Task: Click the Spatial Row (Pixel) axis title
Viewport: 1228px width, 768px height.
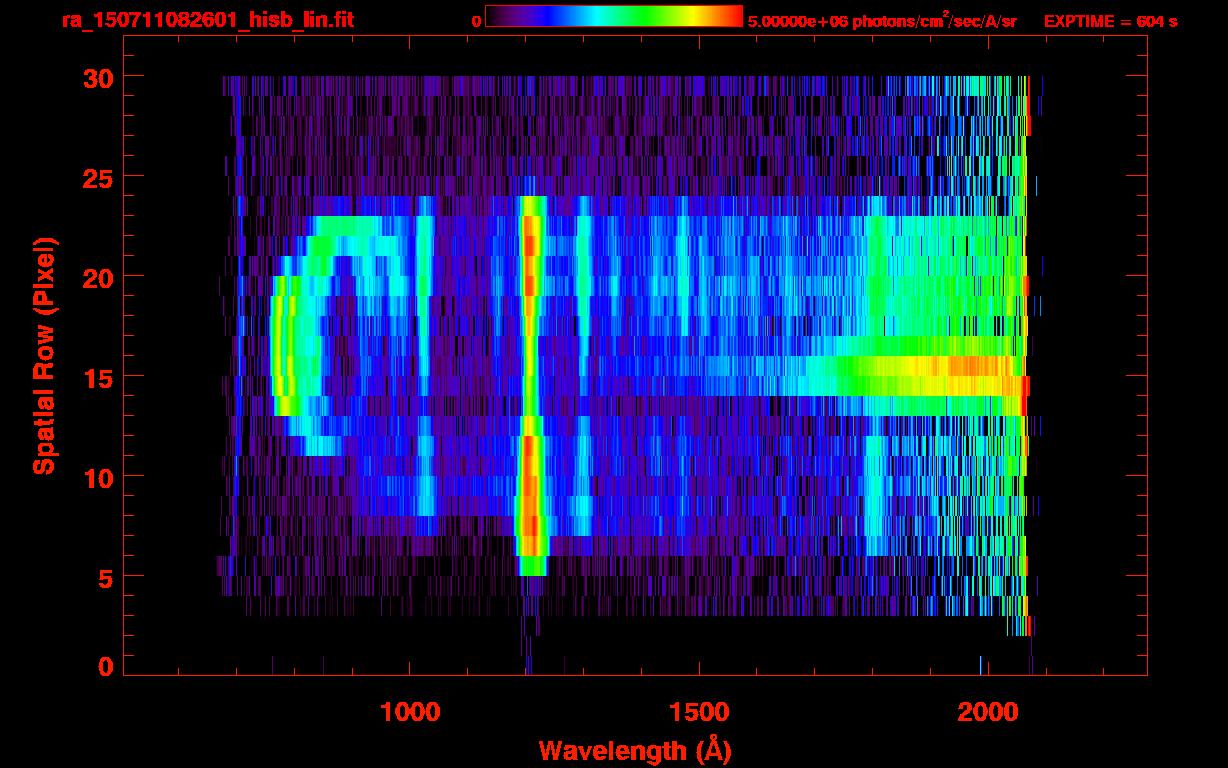Action: [44, 356]
